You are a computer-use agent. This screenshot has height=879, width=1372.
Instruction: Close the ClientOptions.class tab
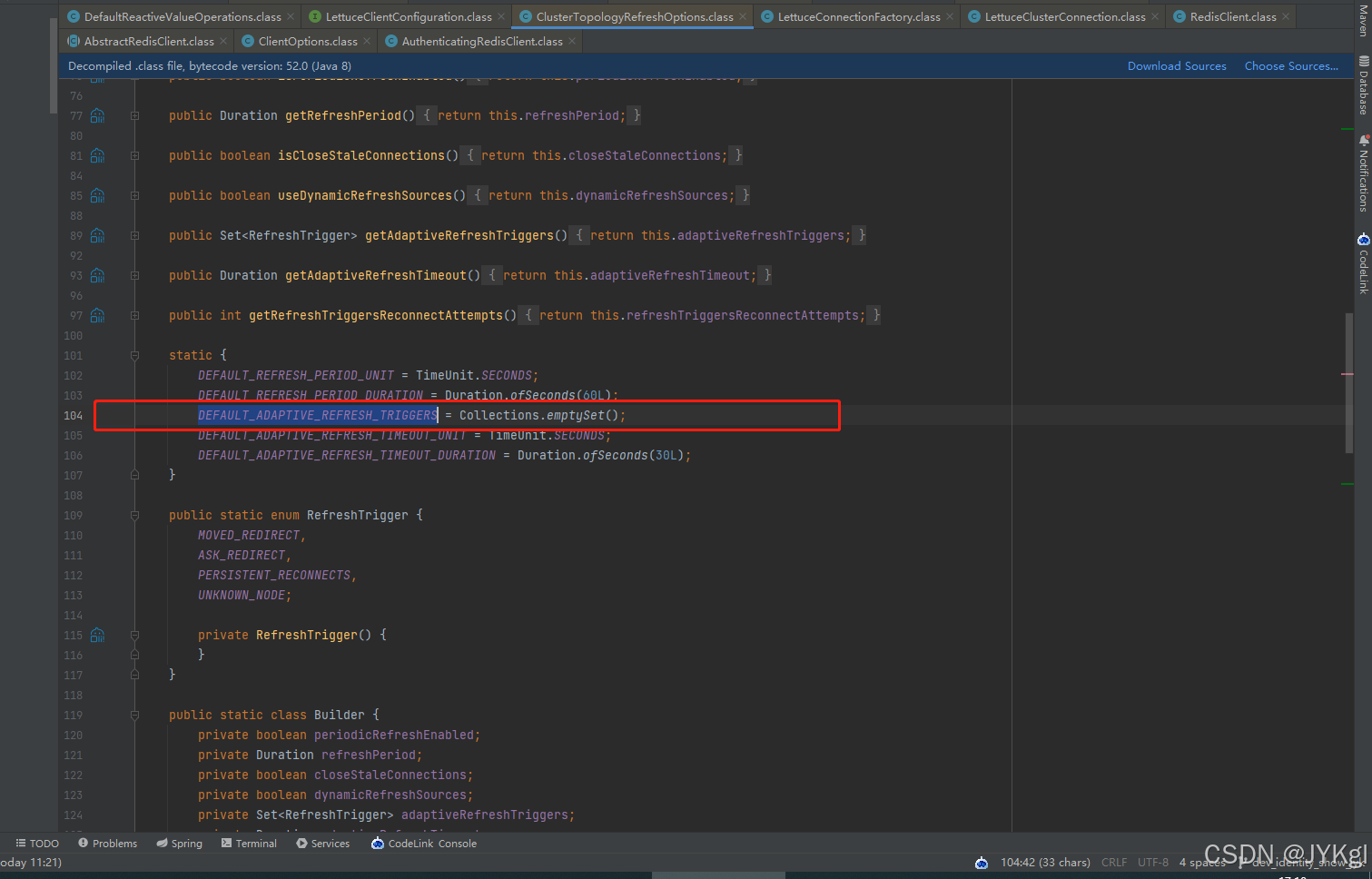tap(367, 41)
